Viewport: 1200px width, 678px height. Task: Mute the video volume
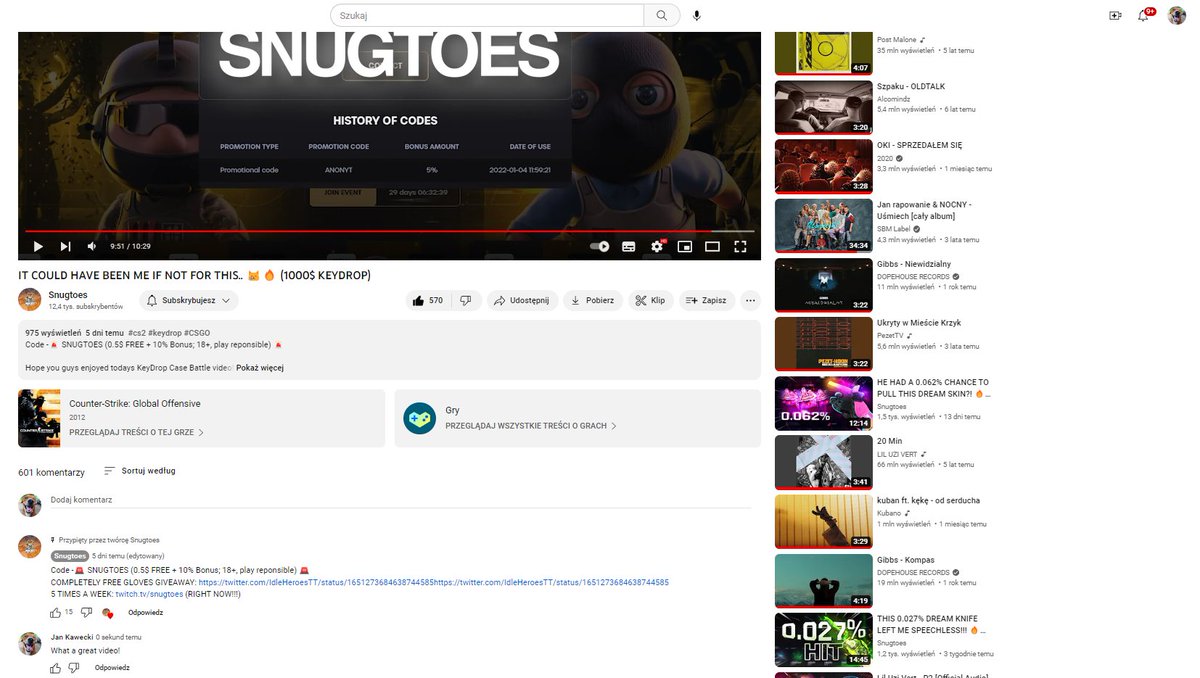point(92,246)
